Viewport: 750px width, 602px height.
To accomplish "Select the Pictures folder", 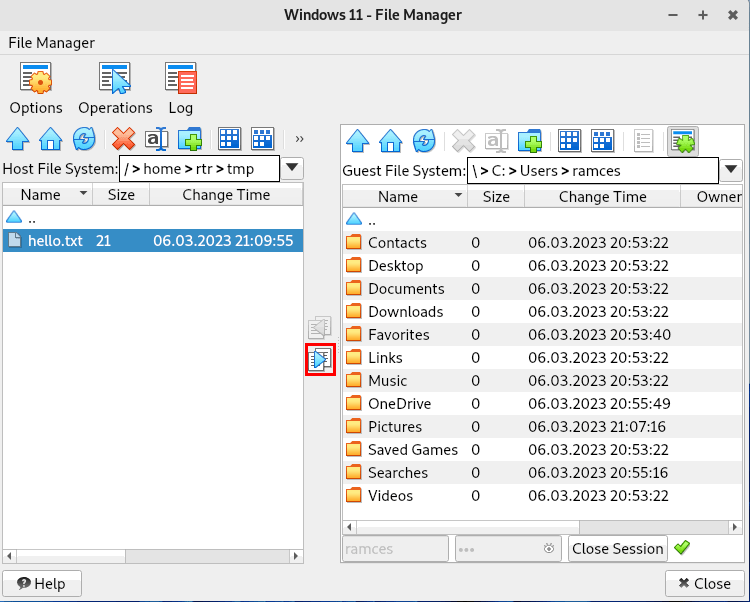I will 542,426.
